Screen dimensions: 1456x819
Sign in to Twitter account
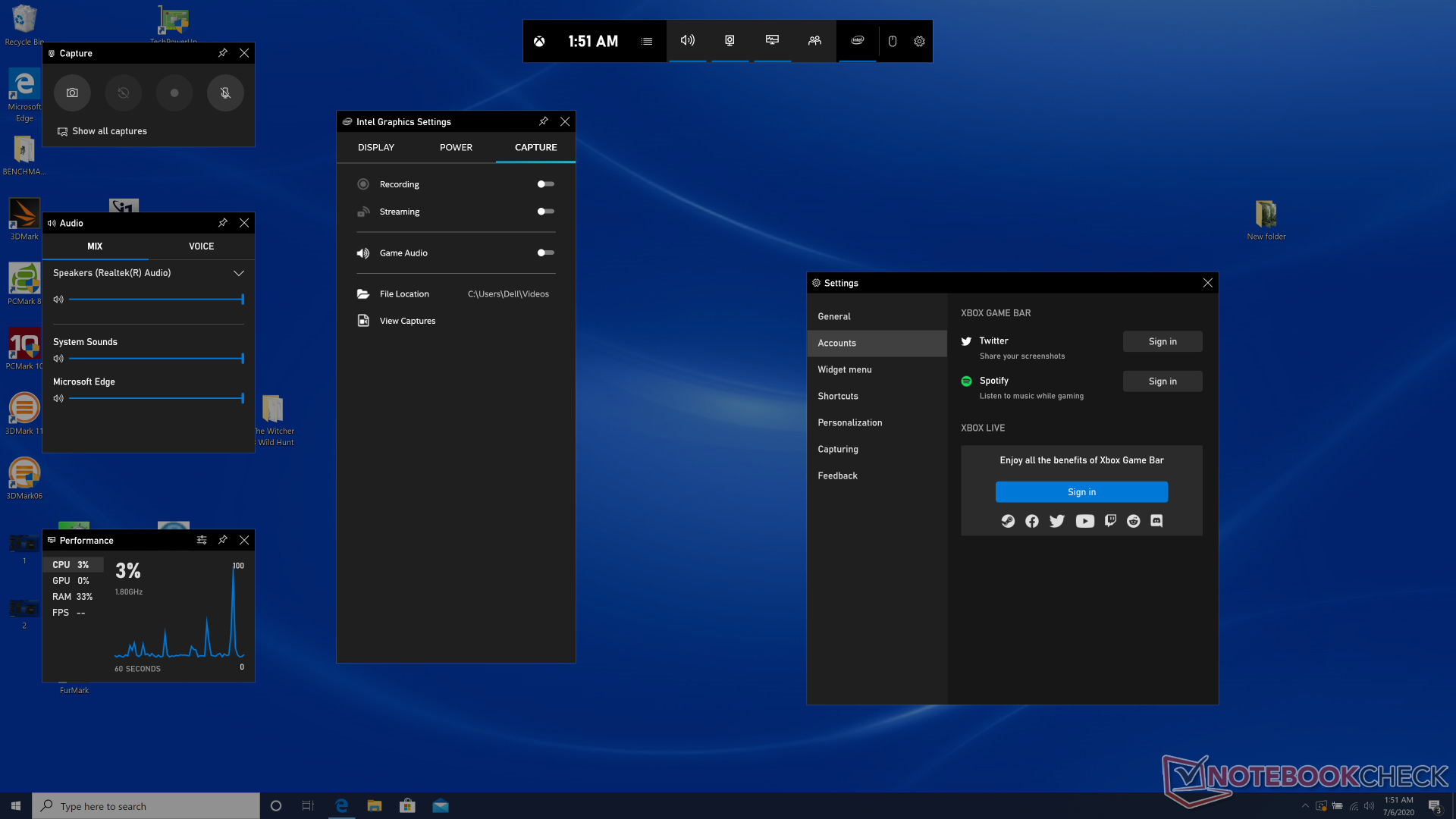(x=1163, y=342)
